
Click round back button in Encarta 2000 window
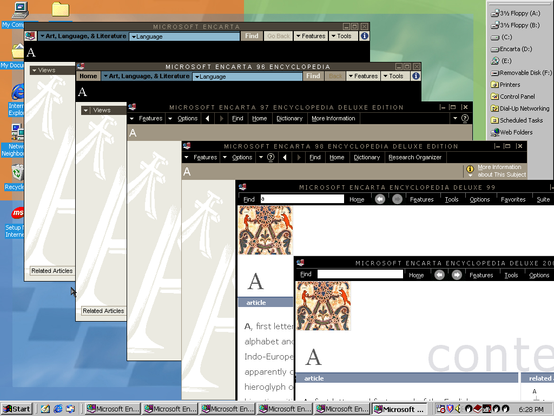tap(440, 275)
